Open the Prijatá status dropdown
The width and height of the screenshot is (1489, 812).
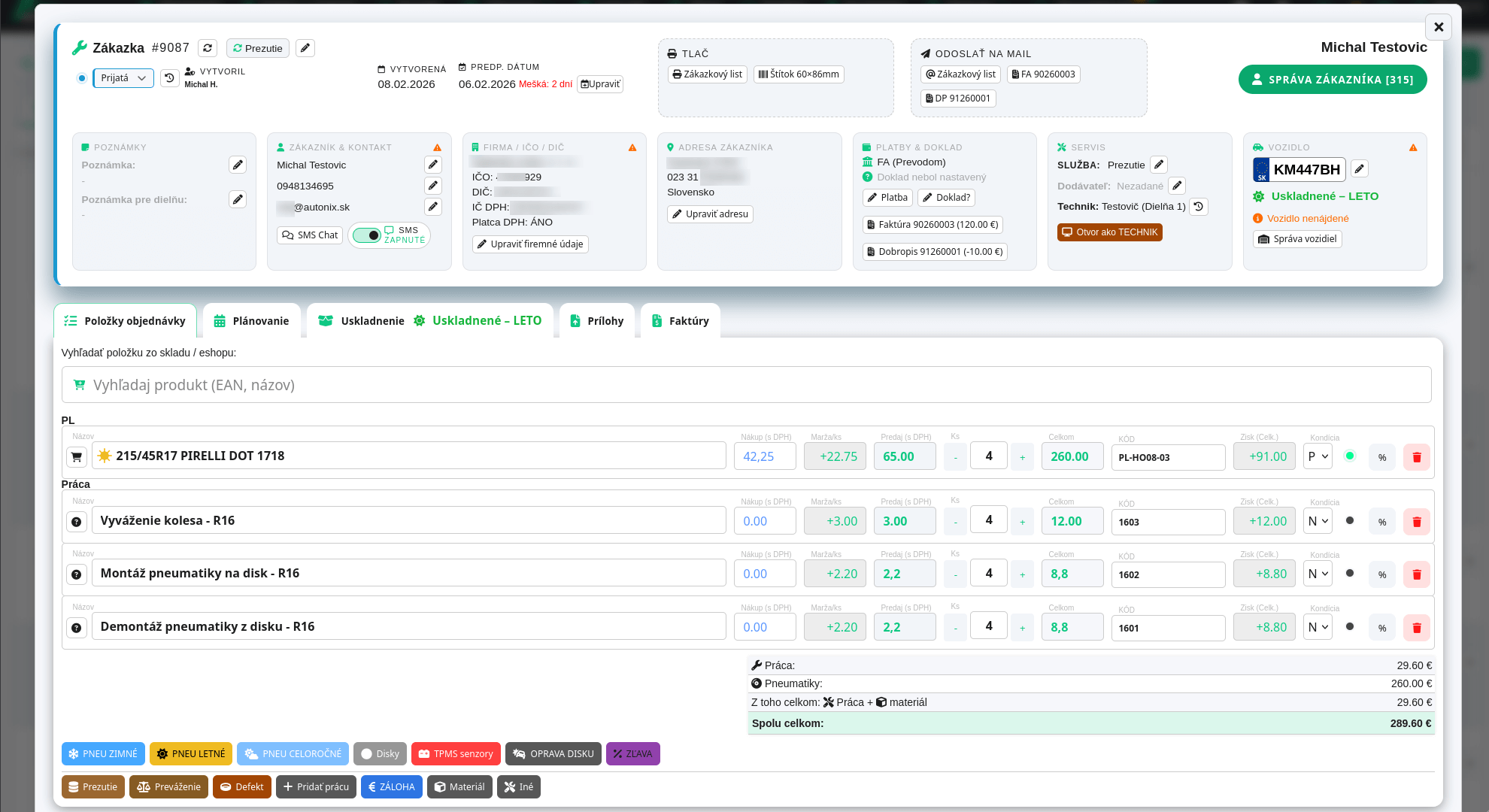[x=123, y=78]
